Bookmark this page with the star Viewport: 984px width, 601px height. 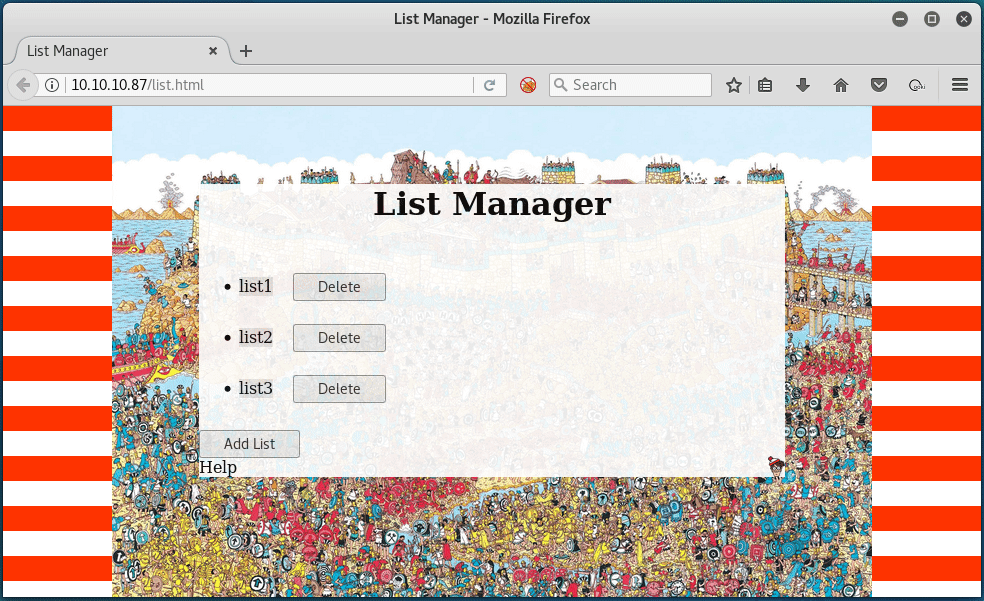coord(734,85)
